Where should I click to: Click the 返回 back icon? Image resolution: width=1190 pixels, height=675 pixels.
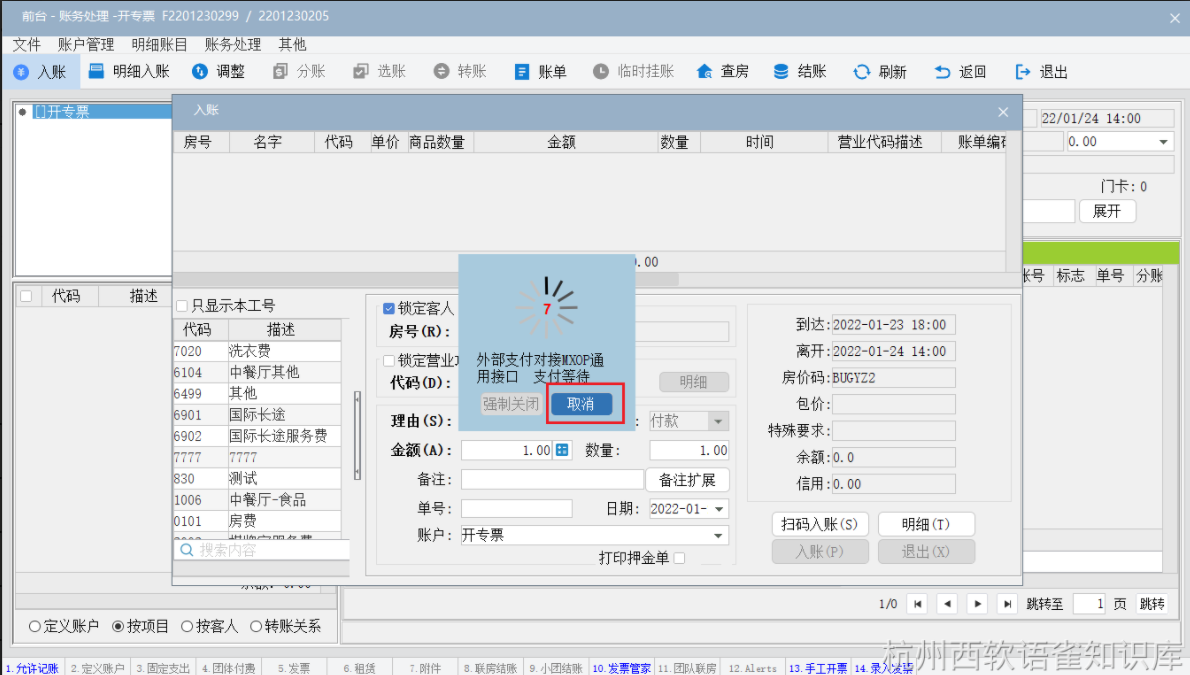(942, 72)
